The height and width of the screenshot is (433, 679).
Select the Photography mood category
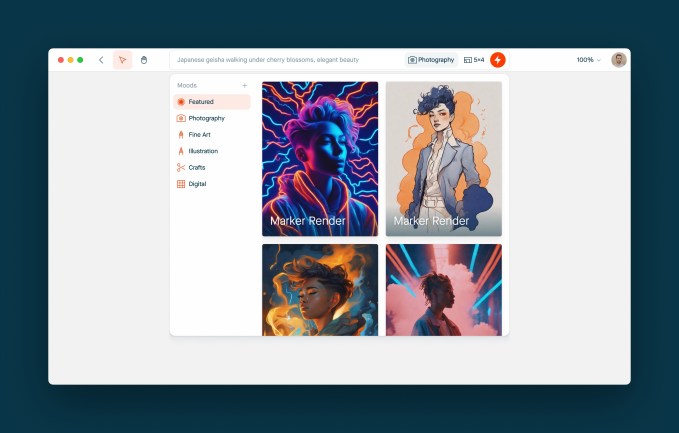(x=212, y=118)
